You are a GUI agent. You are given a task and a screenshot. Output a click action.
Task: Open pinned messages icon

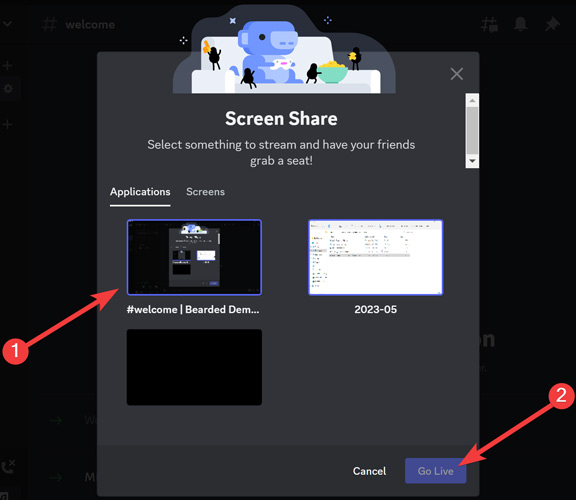pyautogui.click(x=551, y=25)
